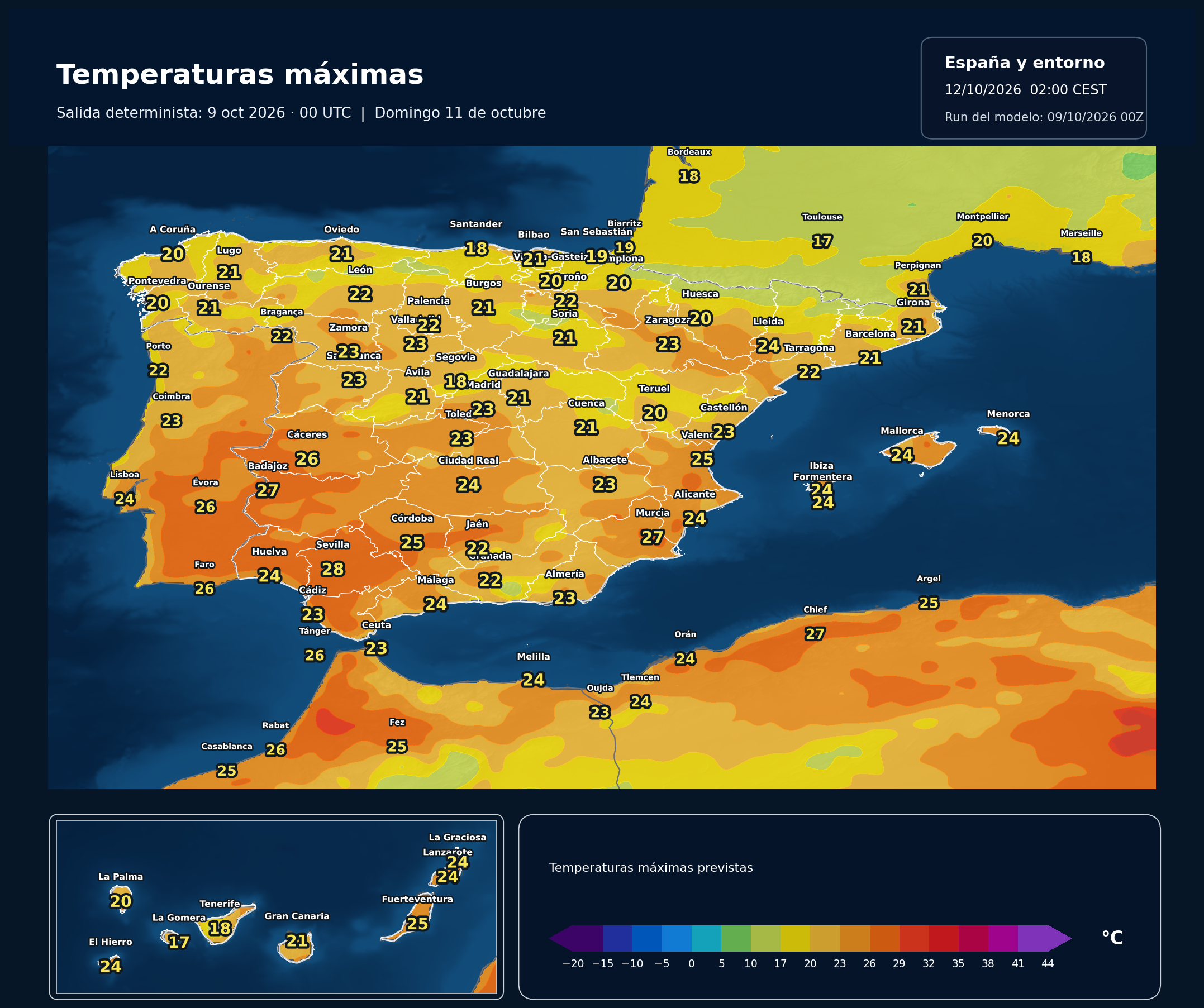The image size is (1204, 1008).
Task: Click the Fuerteventura label
Action: pyautogui.click(x=417, y=899)
